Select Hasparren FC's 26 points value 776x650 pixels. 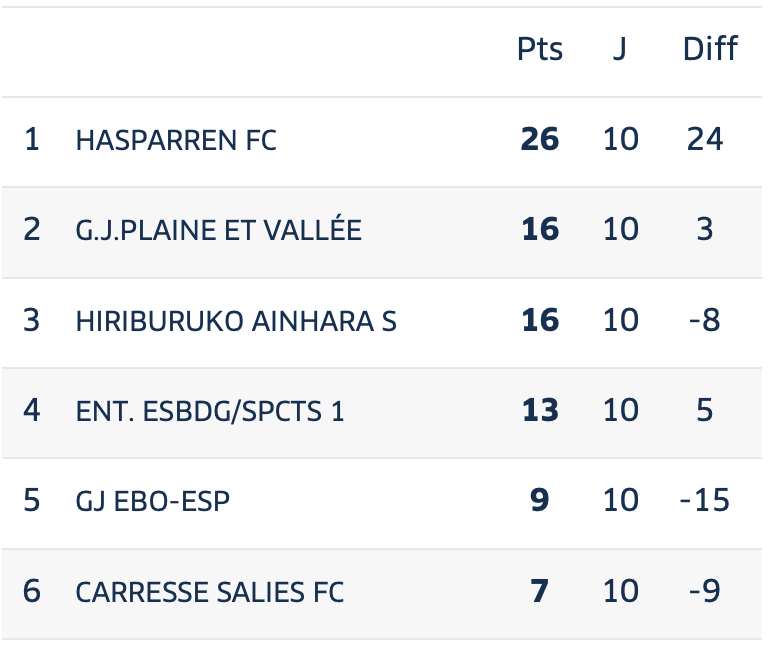pos(540,139)
